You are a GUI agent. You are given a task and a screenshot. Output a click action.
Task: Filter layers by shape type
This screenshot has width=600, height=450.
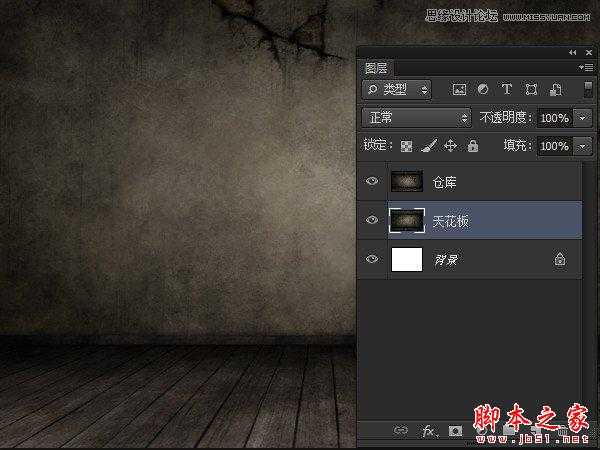tap(530, 90)
